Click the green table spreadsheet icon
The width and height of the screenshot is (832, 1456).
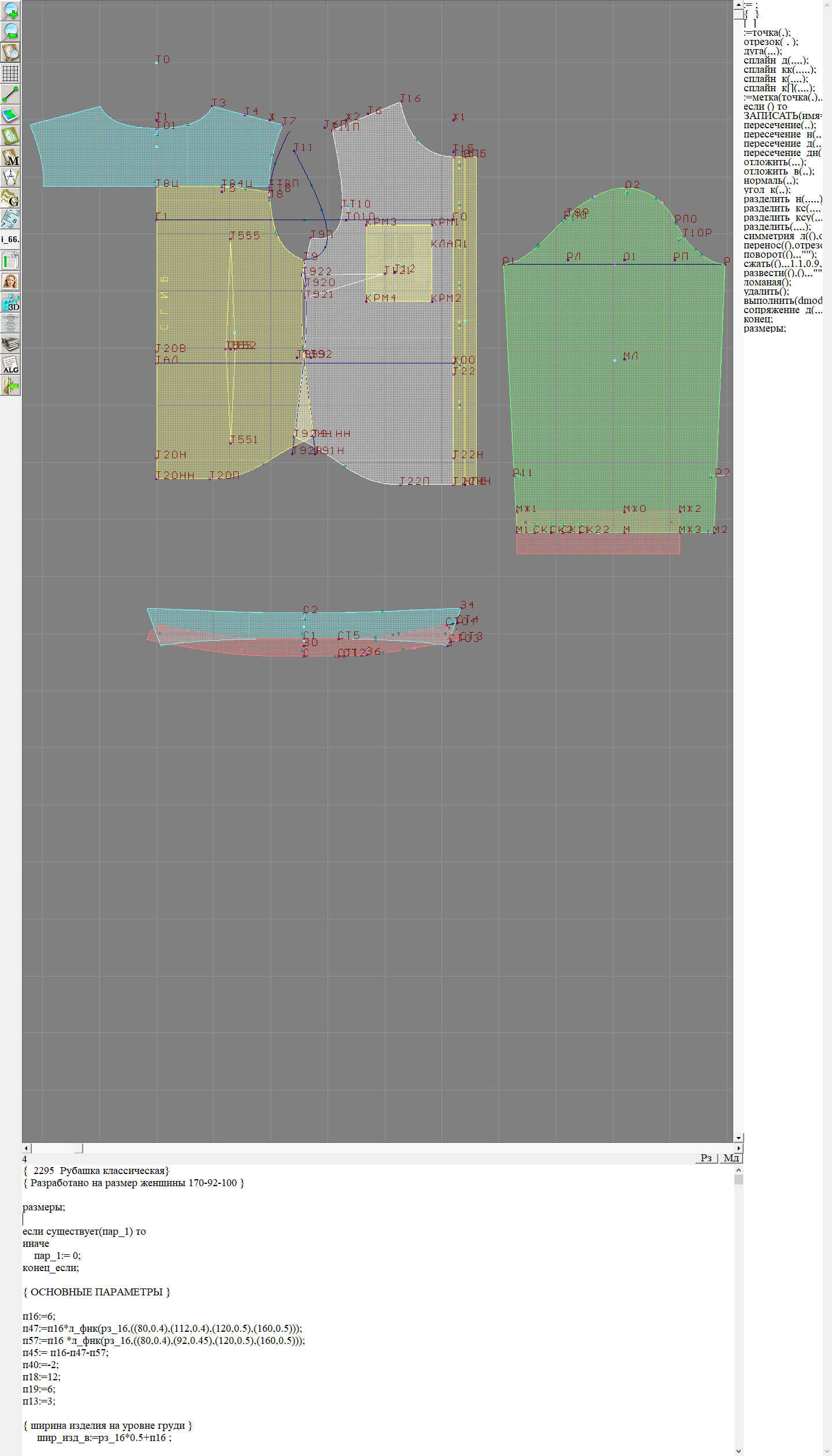10,261
